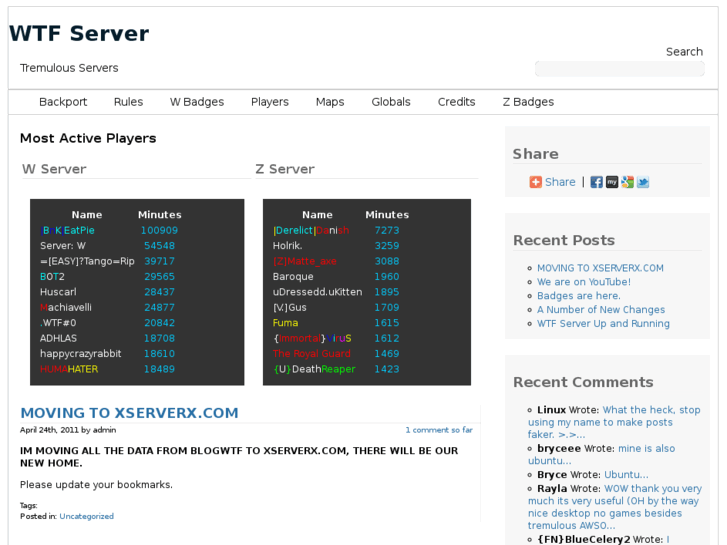Viewport: 727px width, 545px height.
Task: Click player uDressedd.uKitten
Action: tap(318, 292)
